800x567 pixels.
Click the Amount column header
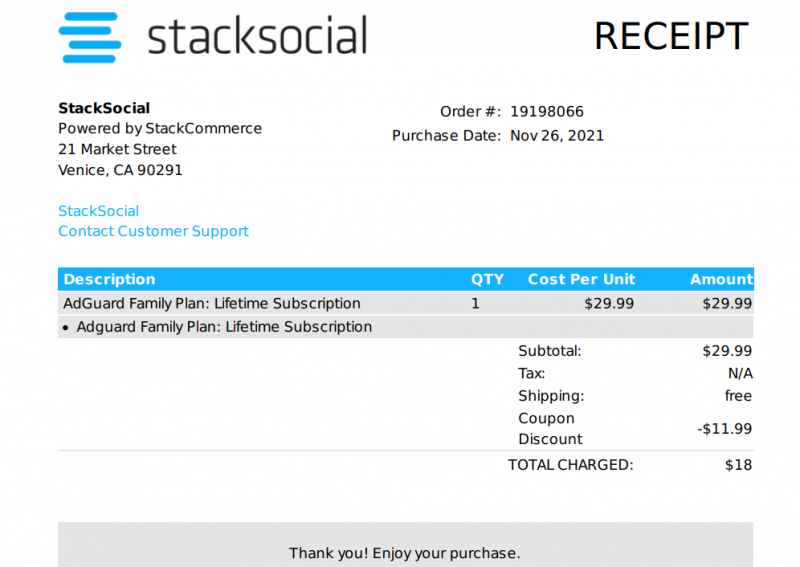(721, 279)
